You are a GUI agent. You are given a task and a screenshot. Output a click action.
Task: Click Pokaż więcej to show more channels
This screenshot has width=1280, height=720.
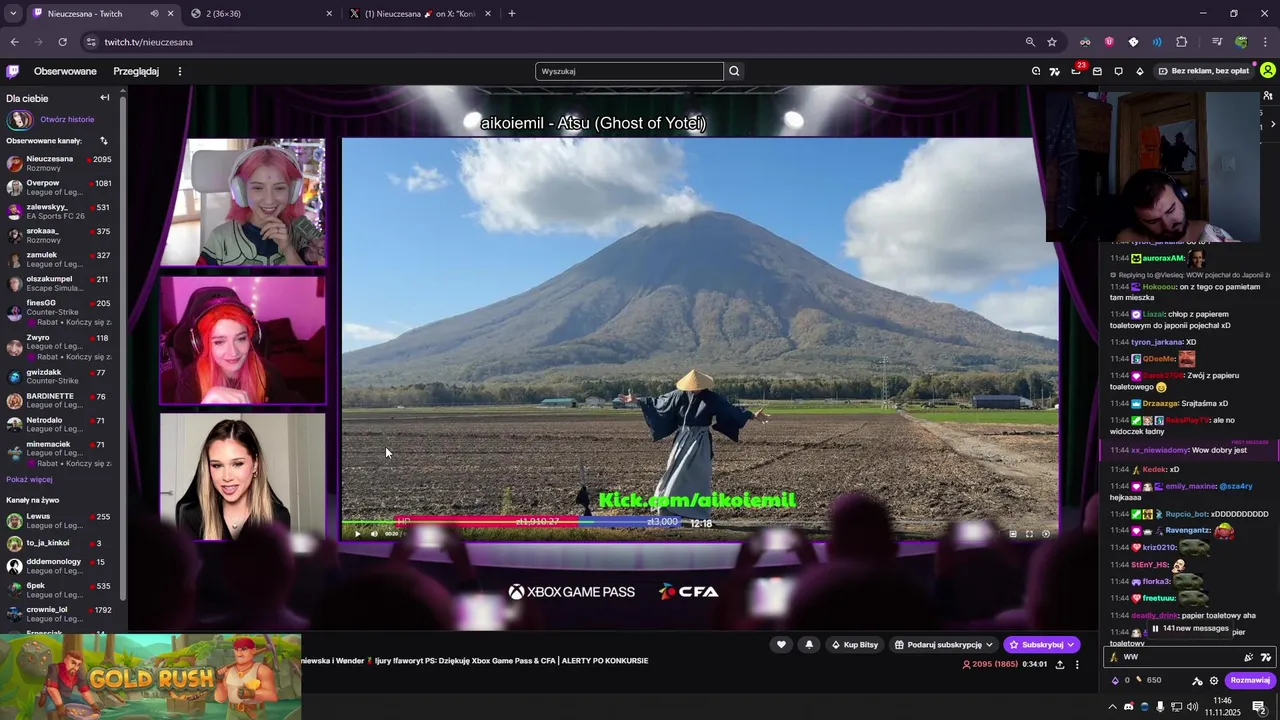tap(29, 479)
